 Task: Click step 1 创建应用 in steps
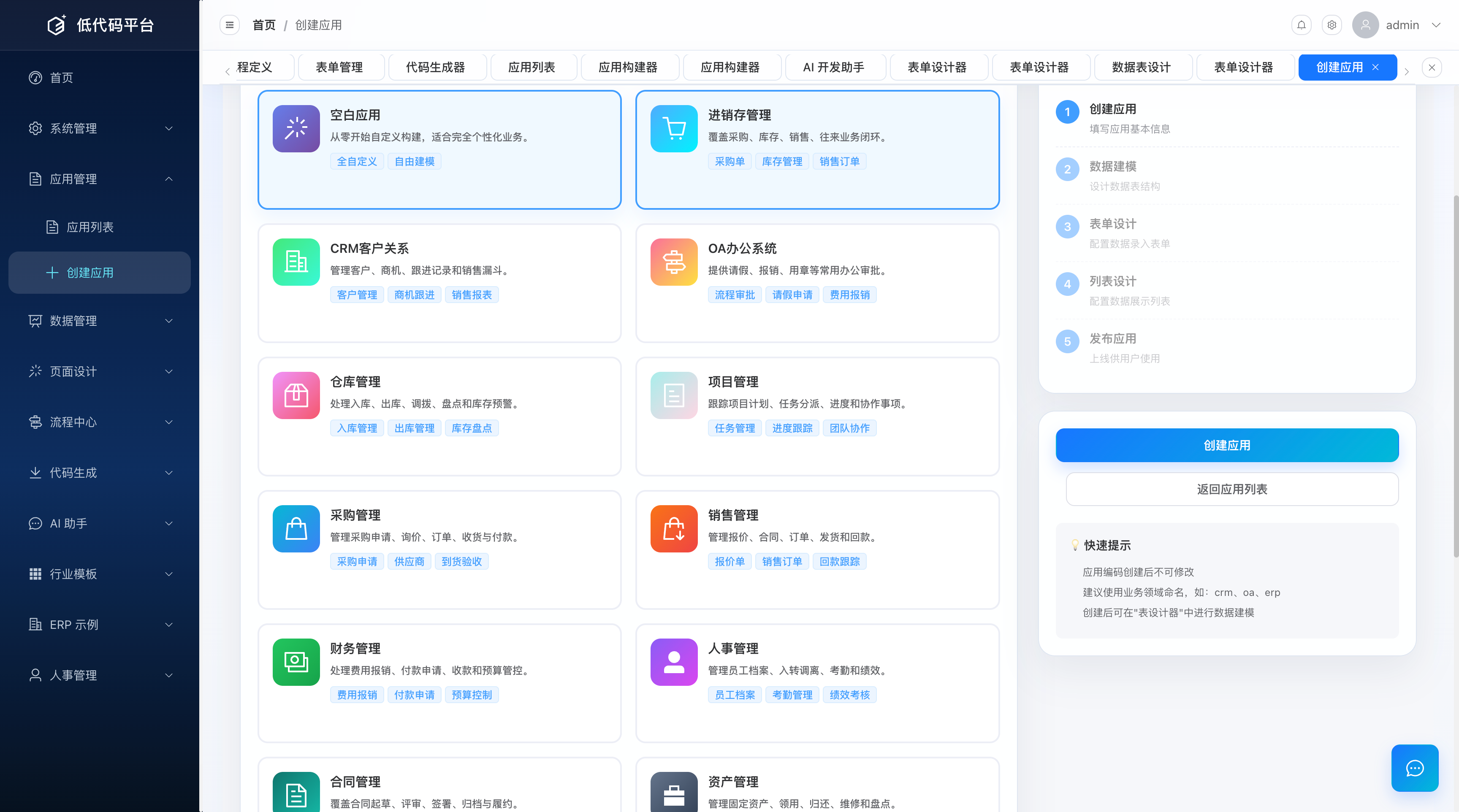1227,118
